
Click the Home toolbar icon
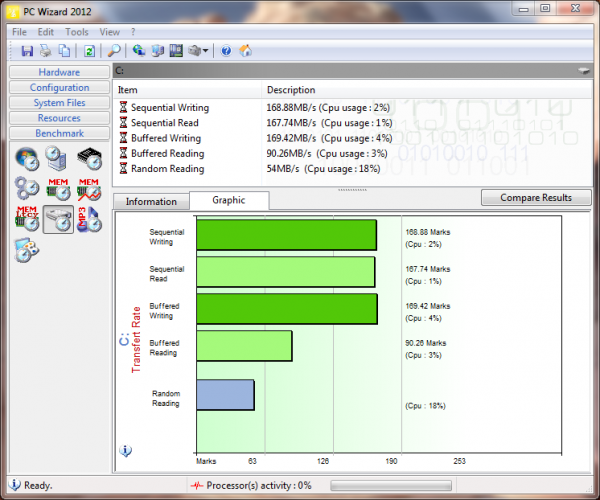point(246,50)
